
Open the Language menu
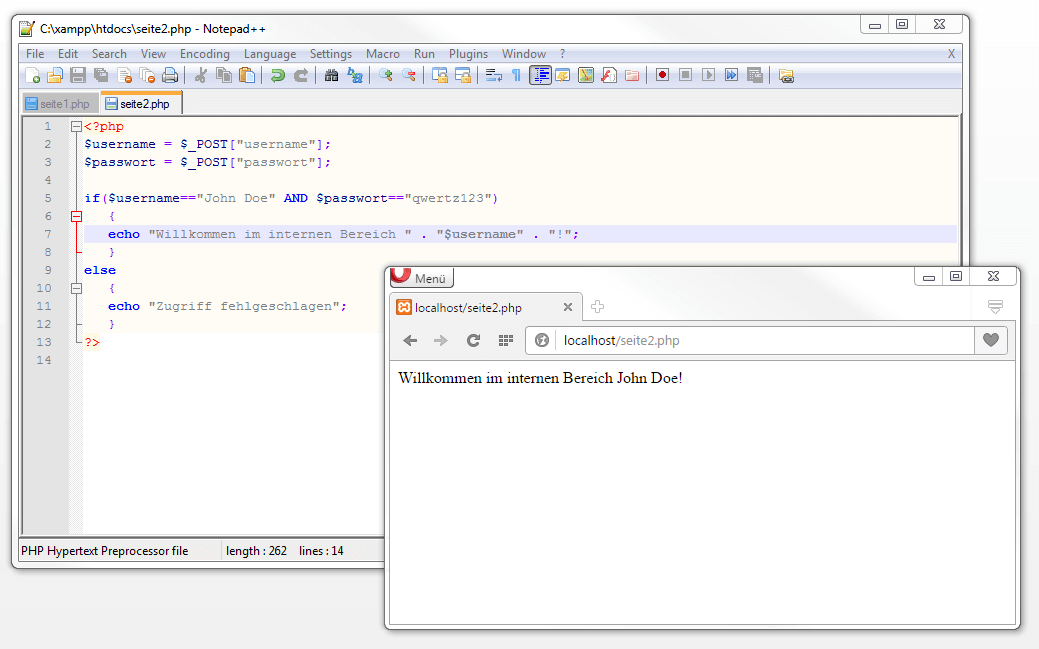point(270,54)
